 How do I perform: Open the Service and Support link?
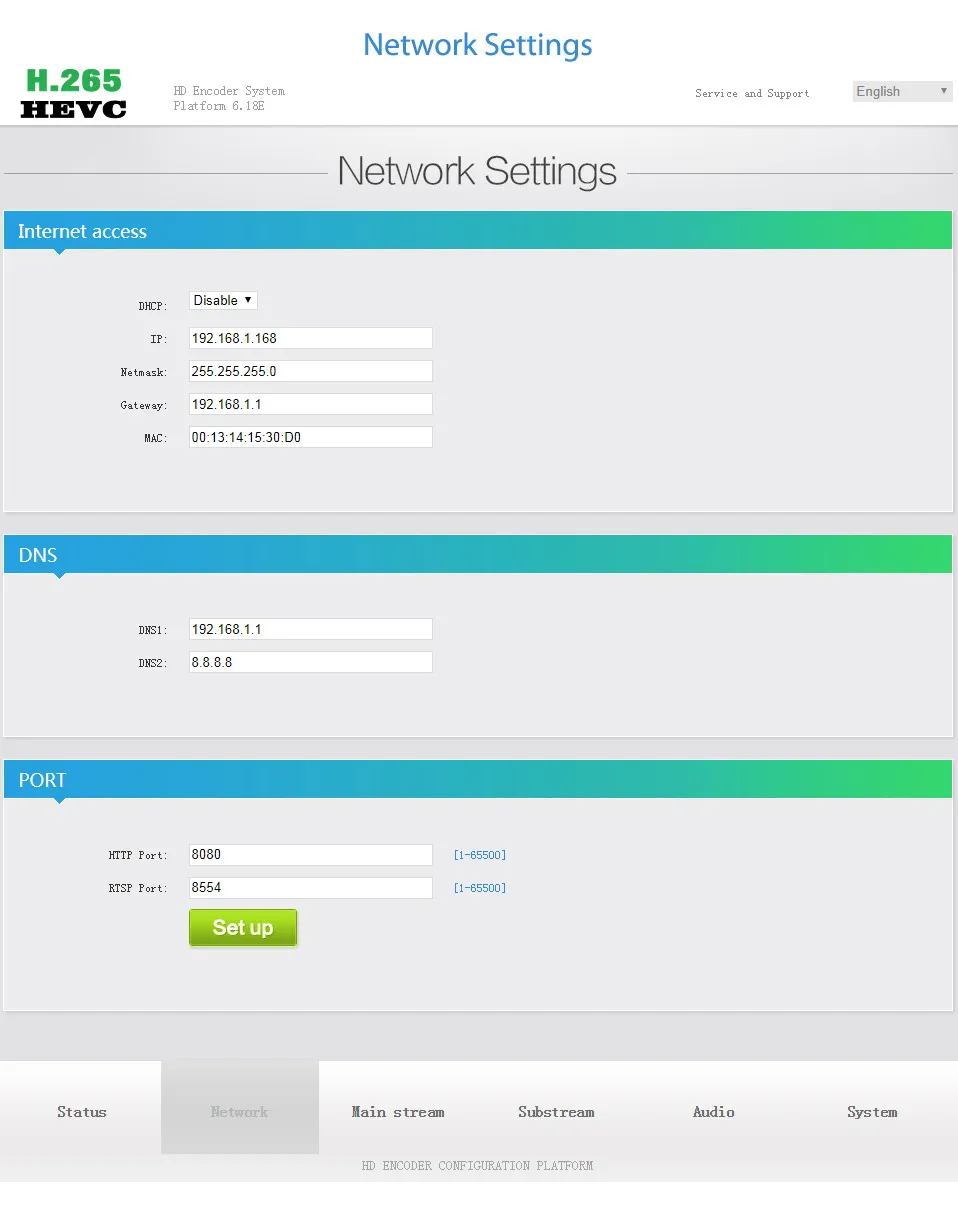click(x=752, y=93)
